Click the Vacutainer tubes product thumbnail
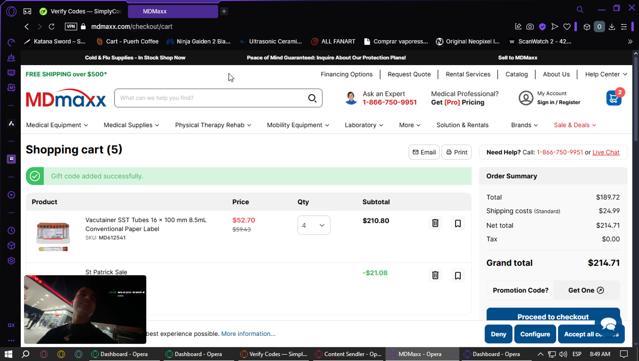 (x=53, y=236)
